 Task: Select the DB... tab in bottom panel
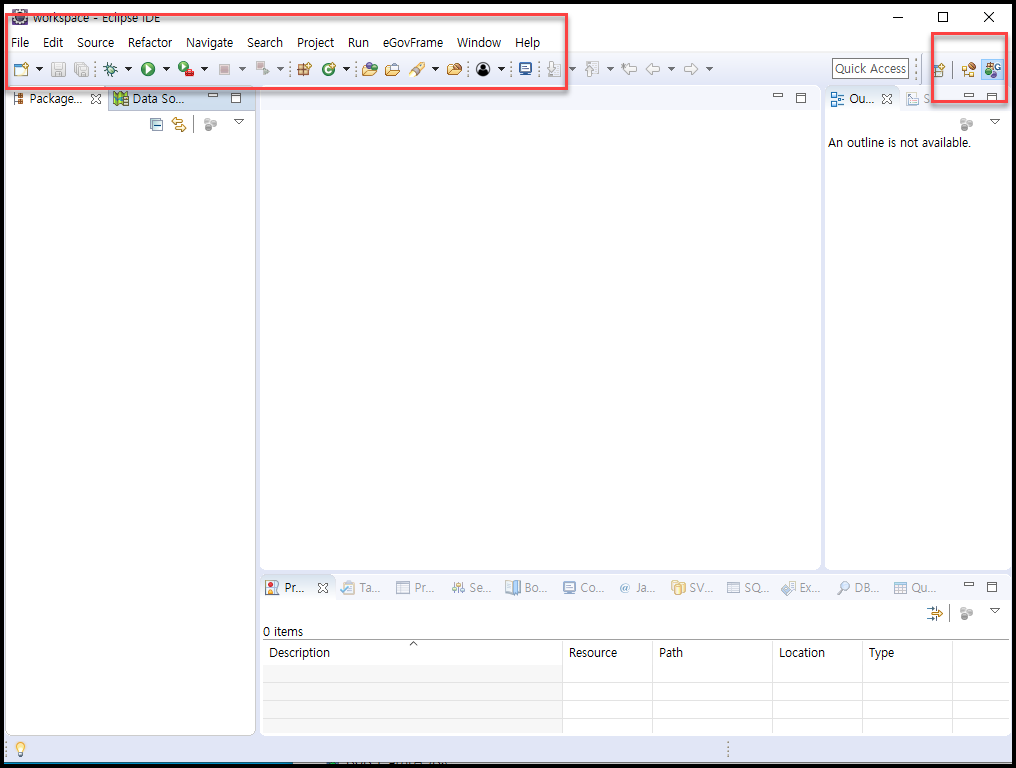(x=858, y=588)
